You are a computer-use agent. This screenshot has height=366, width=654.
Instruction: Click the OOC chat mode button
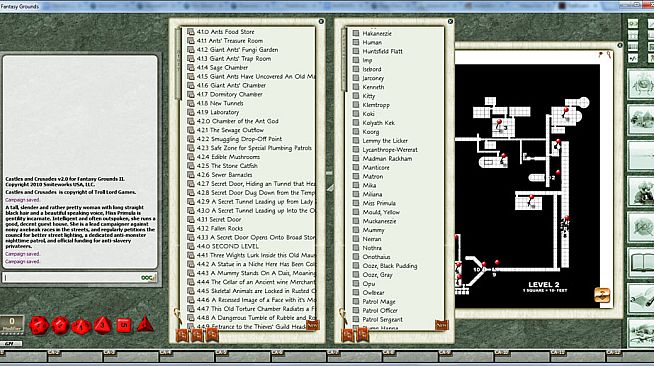tap(148, 278)
